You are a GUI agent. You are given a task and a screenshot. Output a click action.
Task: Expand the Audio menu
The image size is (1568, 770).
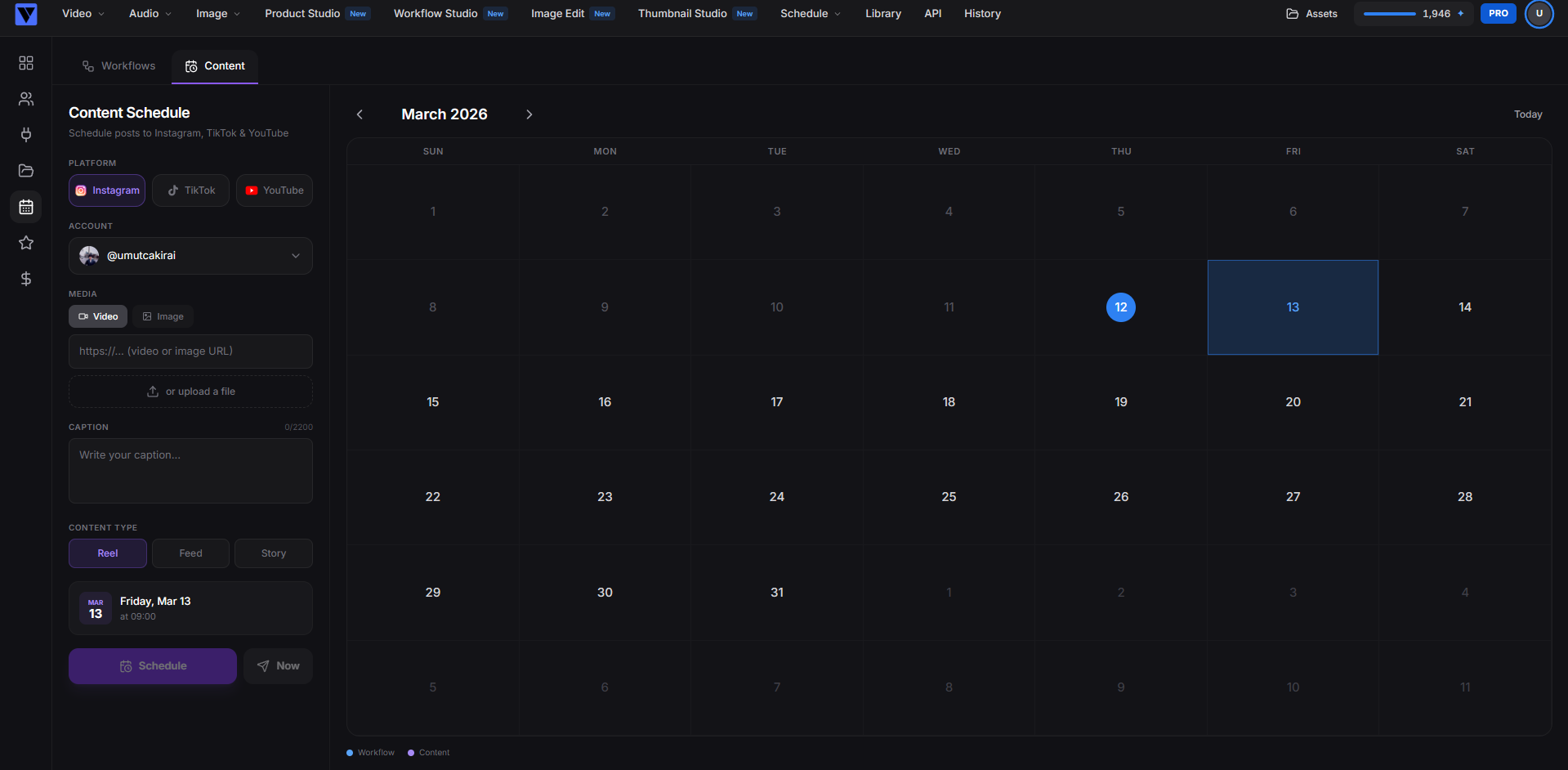[150, 14]
